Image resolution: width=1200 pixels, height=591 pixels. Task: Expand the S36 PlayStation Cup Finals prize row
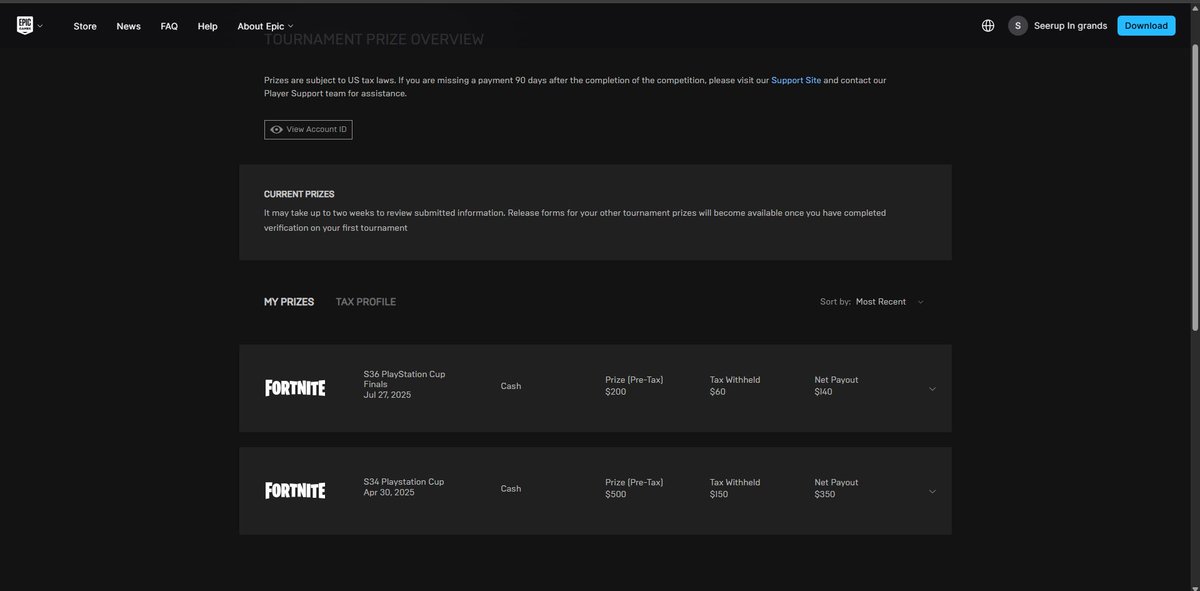coord(932,389)
